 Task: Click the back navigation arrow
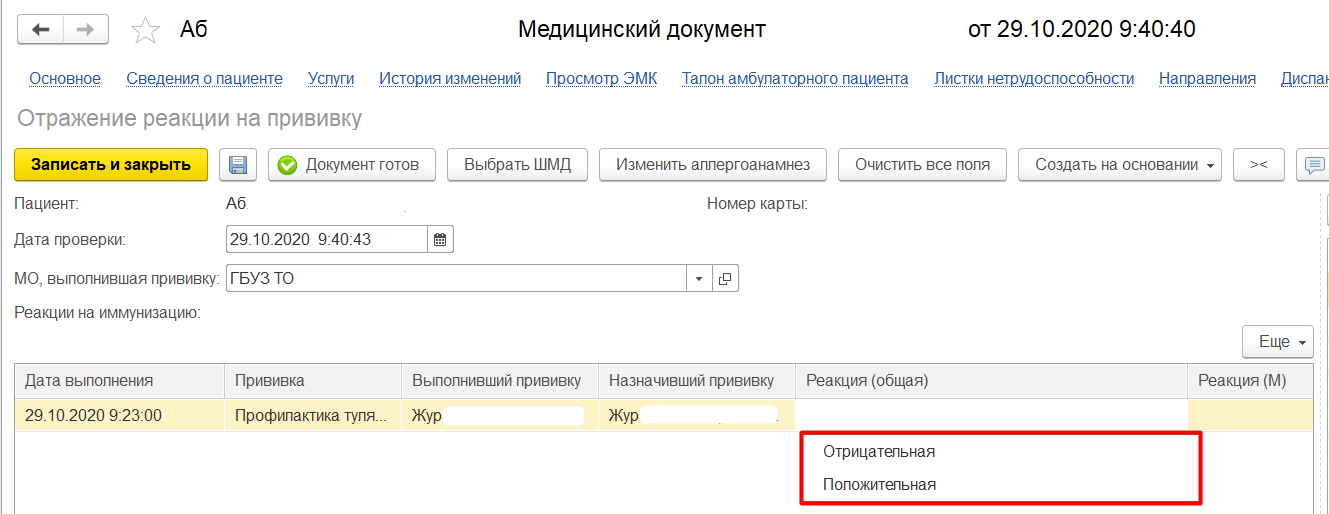tap(41, 30)
